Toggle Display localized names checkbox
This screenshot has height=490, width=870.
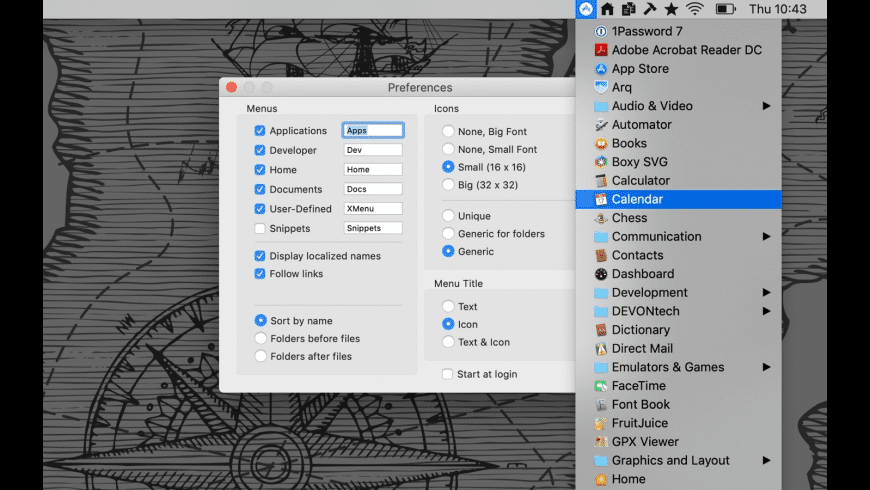[x=260, y=256]
